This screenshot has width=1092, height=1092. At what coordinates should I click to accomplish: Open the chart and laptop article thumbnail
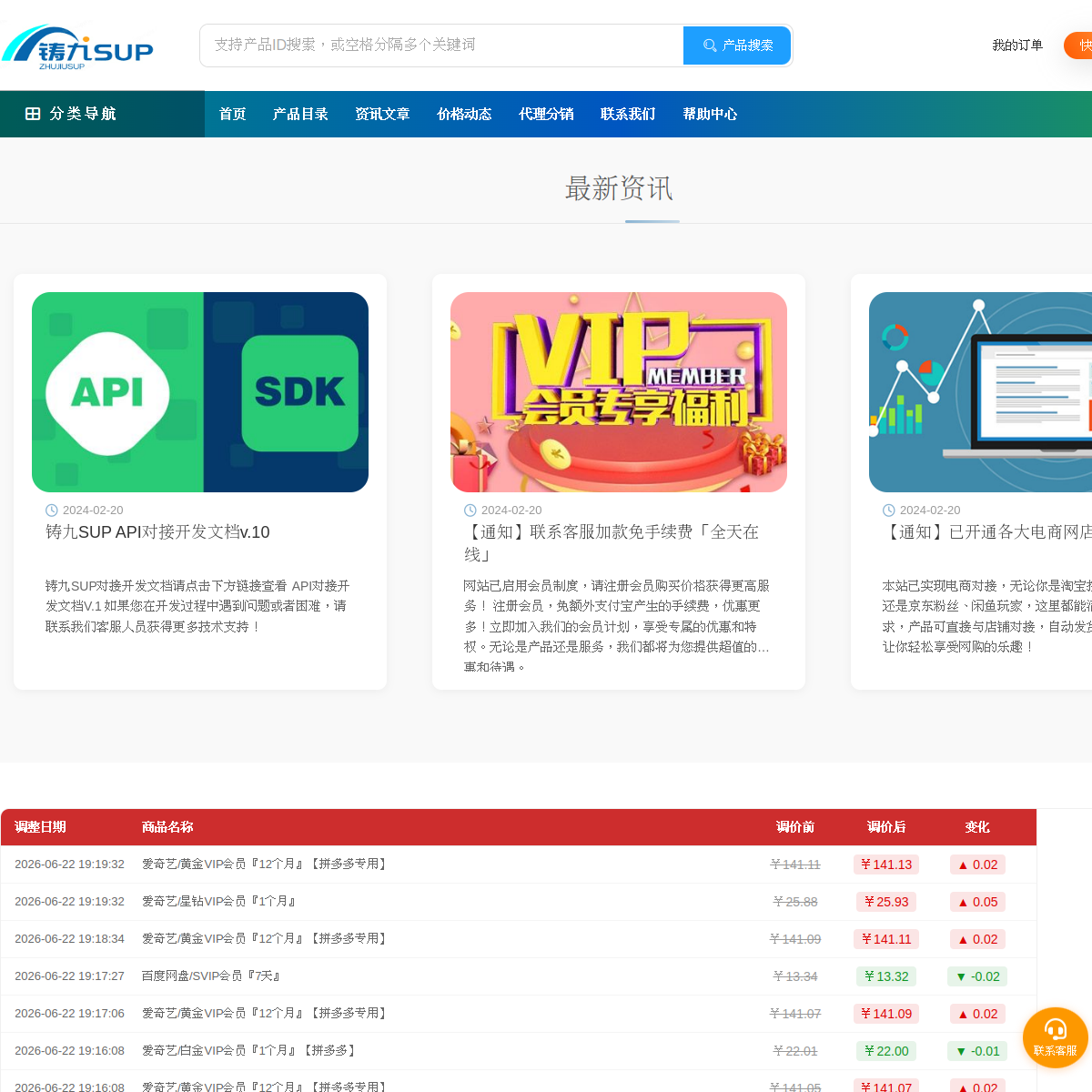pos(980,392)
